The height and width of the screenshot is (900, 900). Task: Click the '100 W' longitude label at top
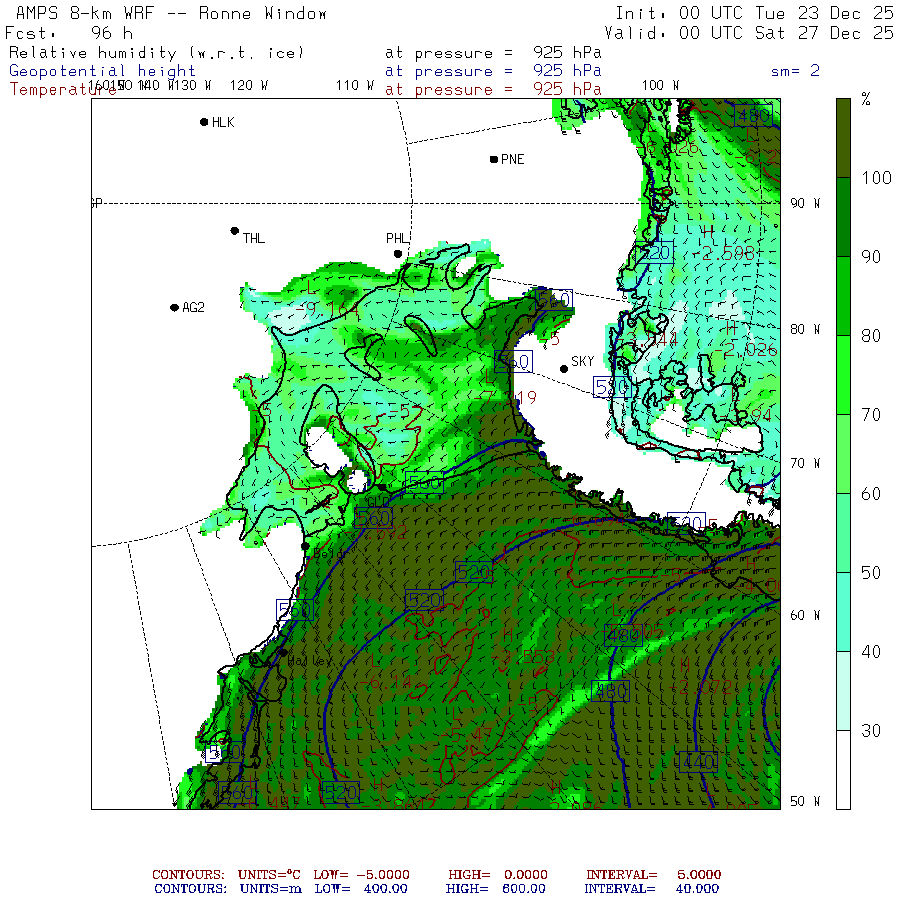(x=660, y=86)
